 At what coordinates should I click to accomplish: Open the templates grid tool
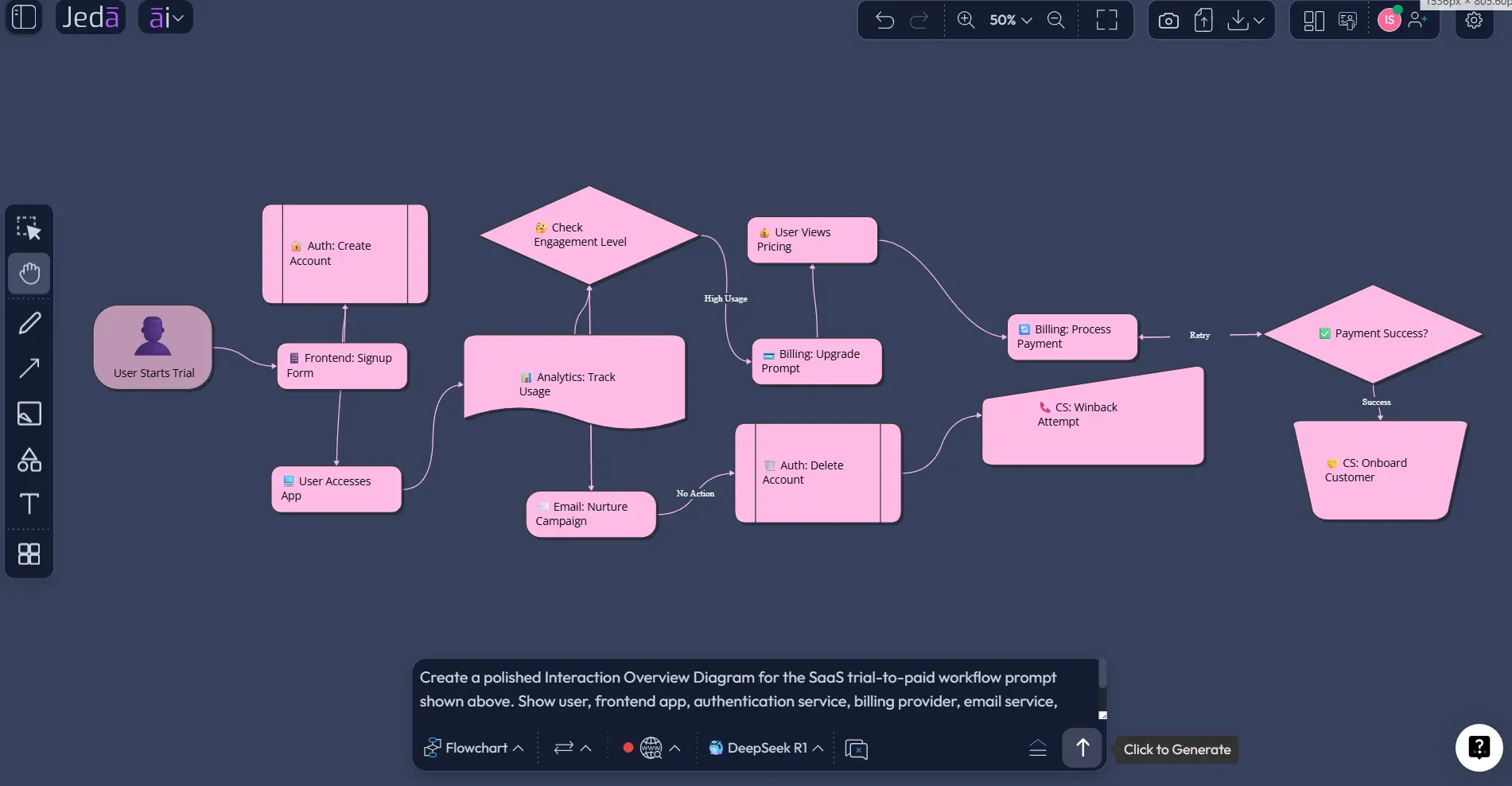(29, 554)
